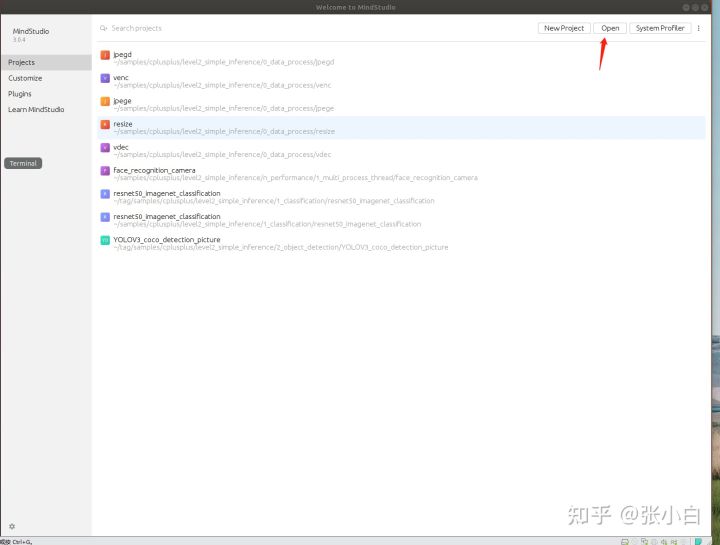Click the jpegd project path text
This screenshot has height=545, width=720.
pos(224,62)
